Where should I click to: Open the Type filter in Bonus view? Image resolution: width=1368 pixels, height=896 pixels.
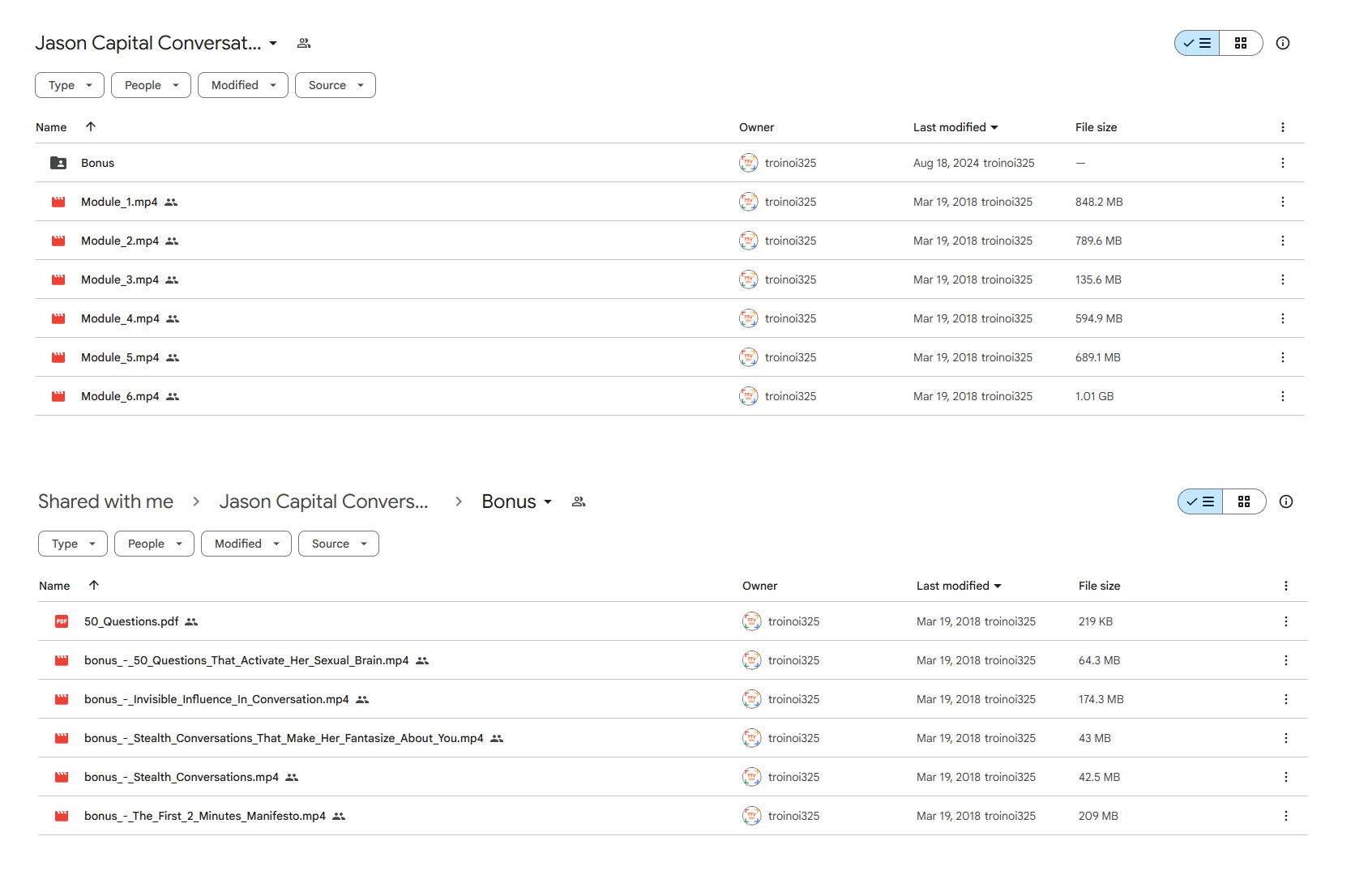(x=73, y=544)
